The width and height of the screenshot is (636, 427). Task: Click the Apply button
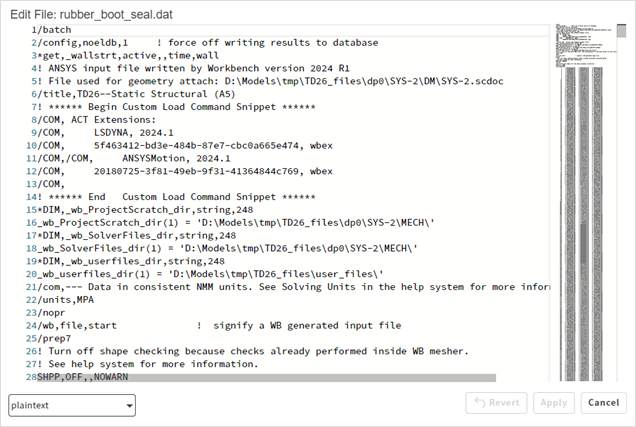tap(553, 403)
